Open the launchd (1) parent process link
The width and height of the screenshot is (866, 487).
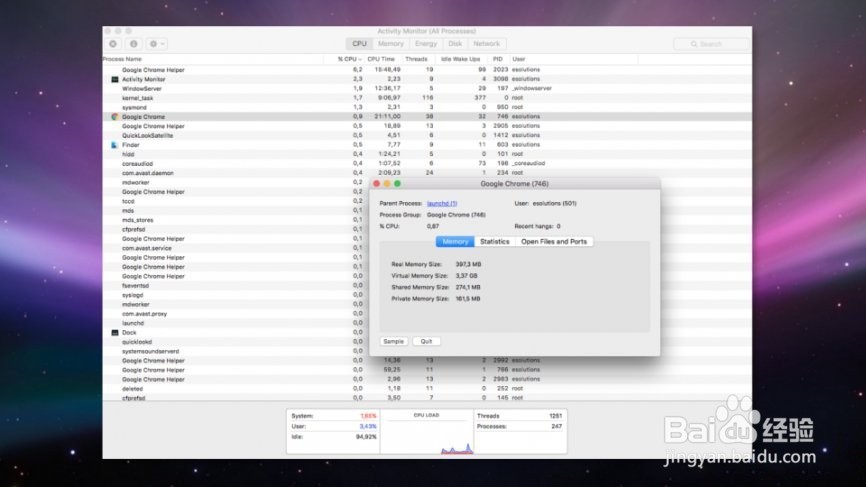[x=442, y=203]
